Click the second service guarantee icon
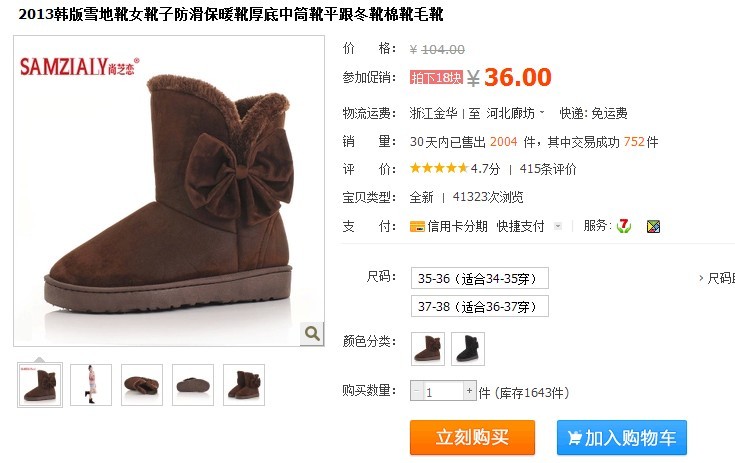Viewport: 735px width, 463px height. tap(653, 227)
